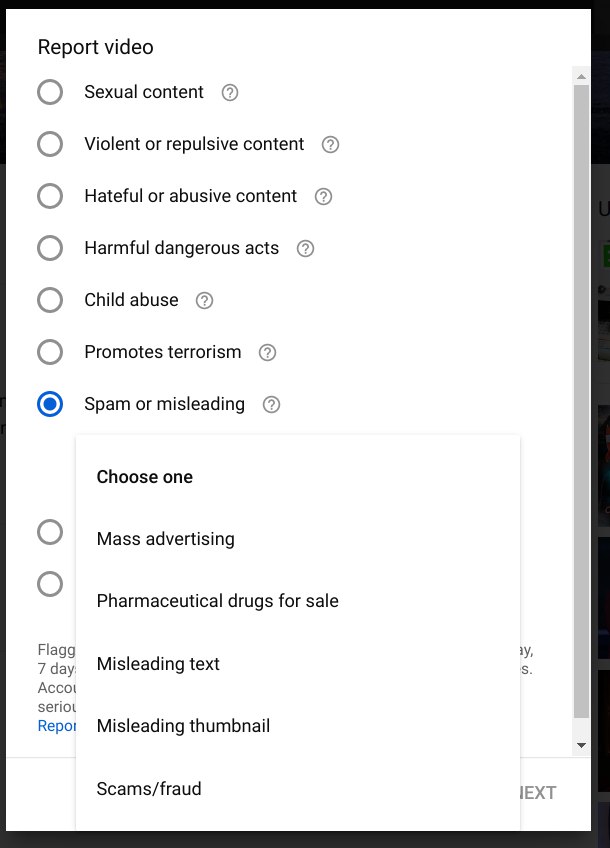Click help icon next to Harmful dangerous acts
The width and height of the screenshot is (610, 848).
306,249
